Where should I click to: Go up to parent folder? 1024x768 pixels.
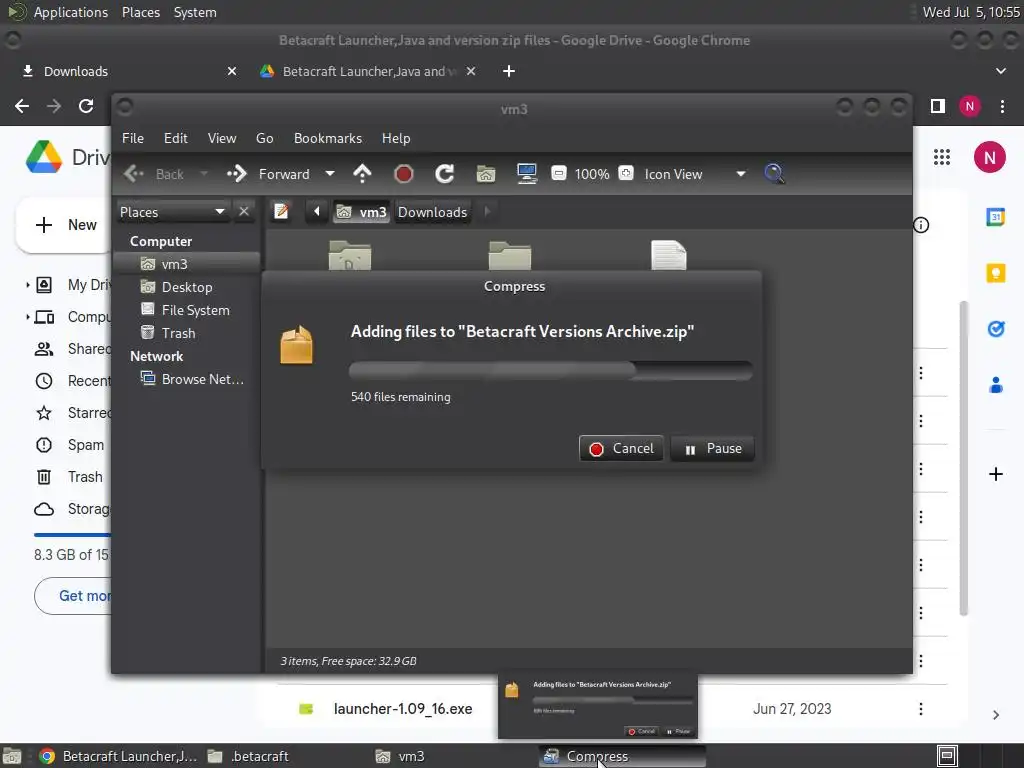coord(362,174)
